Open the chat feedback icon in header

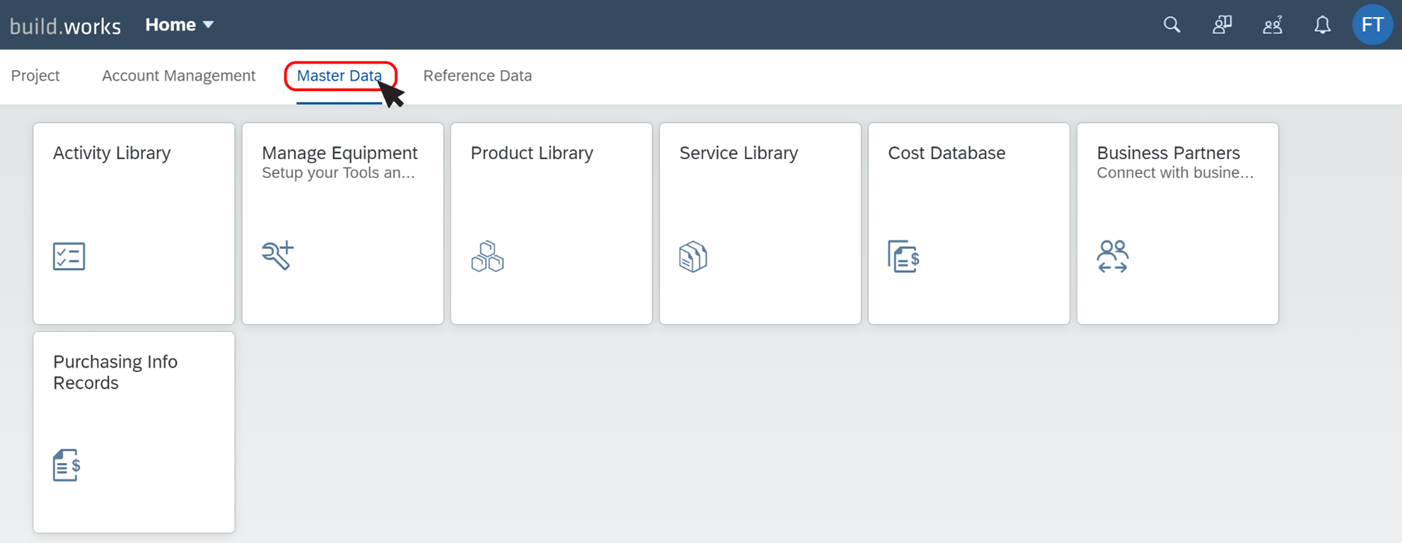(x=1222, y=25)
